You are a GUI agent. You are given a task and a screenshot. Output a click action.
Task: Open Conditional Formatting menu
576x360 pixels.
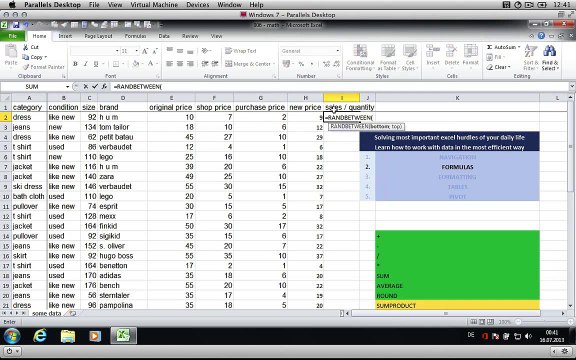coord(360,58)
